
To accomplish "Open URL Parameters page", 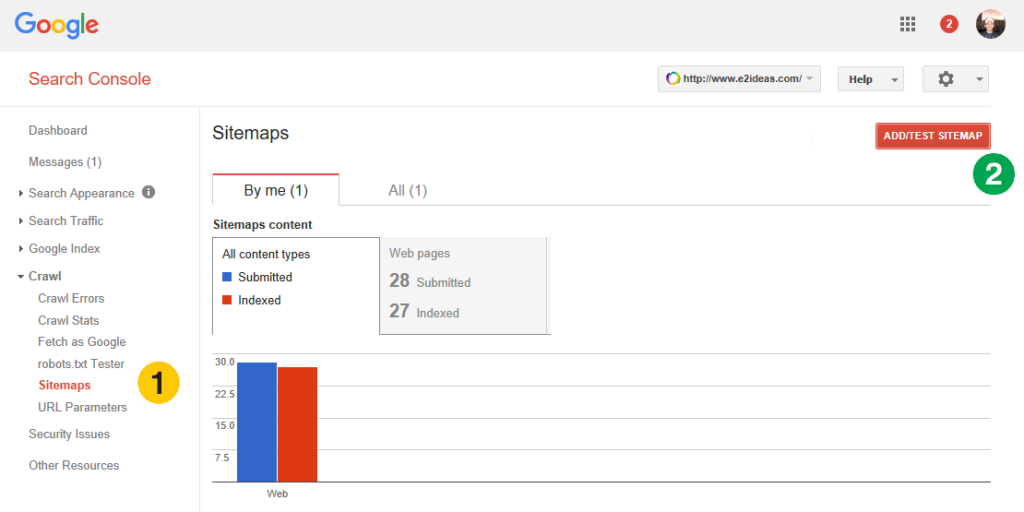I will click(82, 407).
